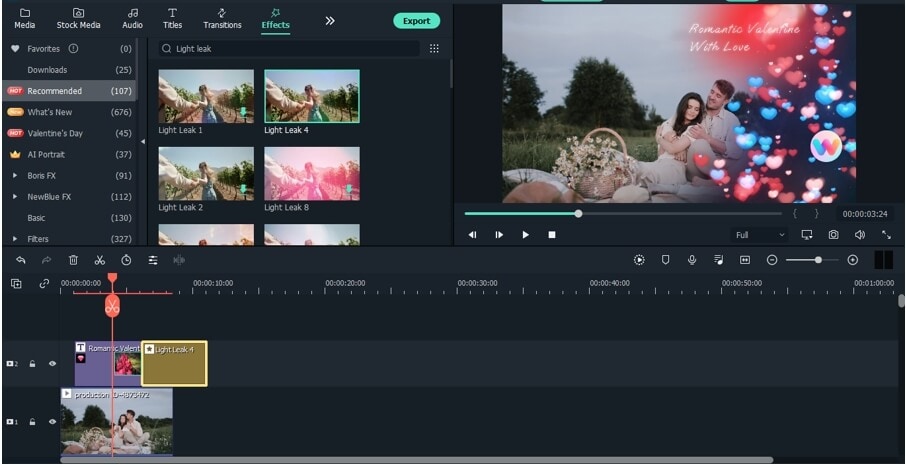Record voiceover with microphone icon
Viewport: 906px width, 465px height.
(x=692, y=260)
